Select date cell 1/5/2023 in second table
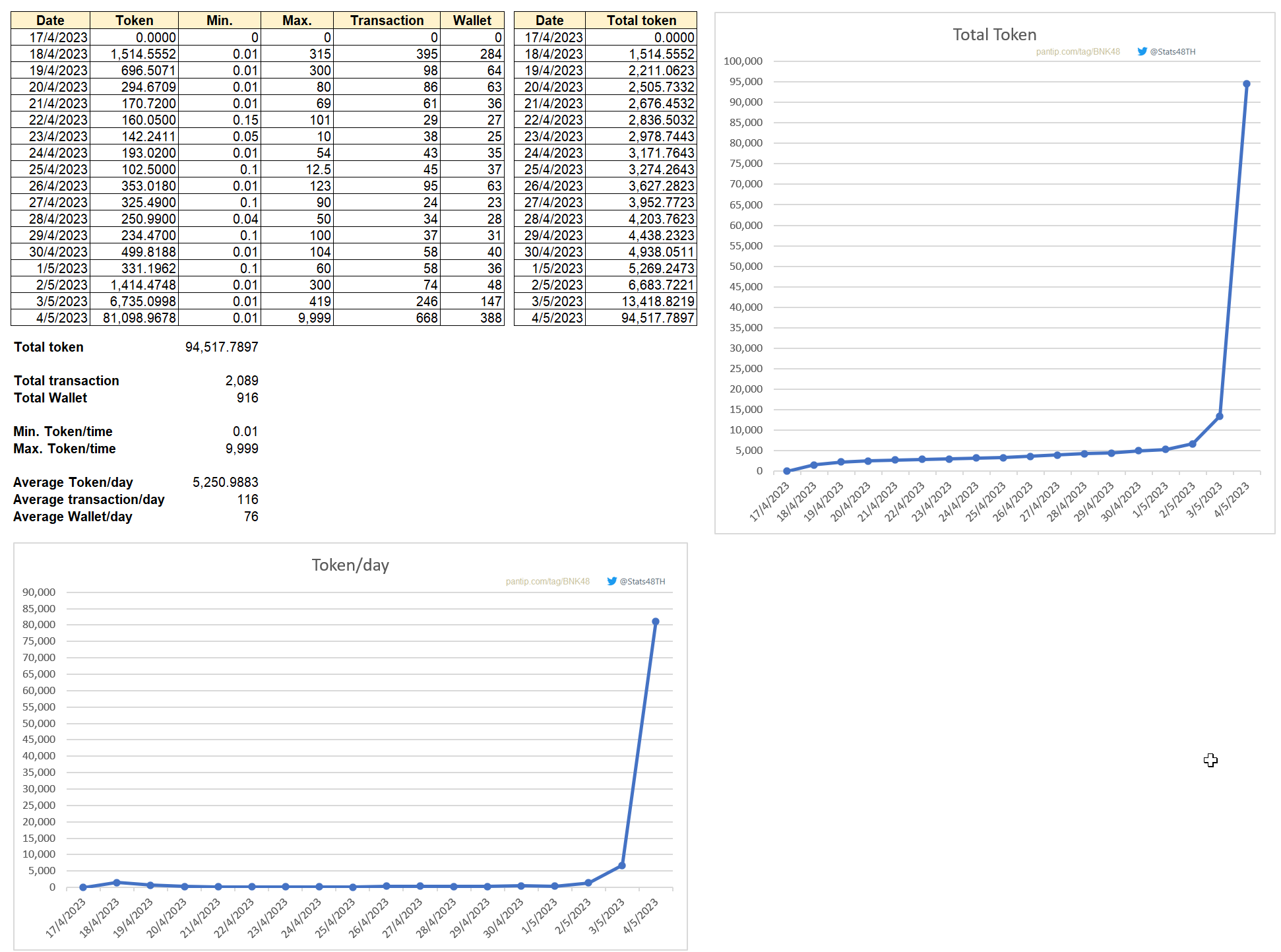The height and width of the screenshot is (952, 1281). click(x=550, y=268)
